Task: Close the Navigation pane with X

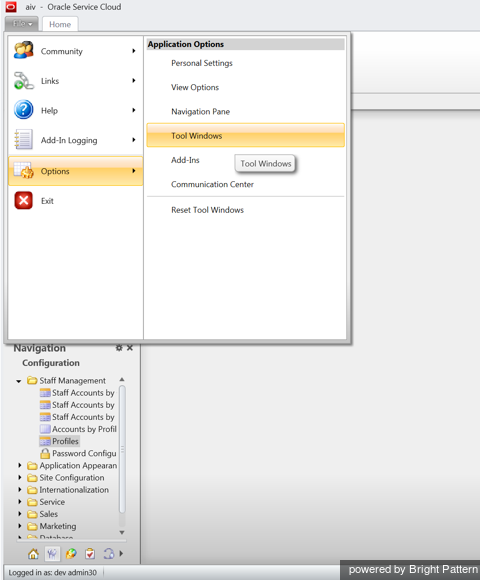Action: [x=130, y=348]
